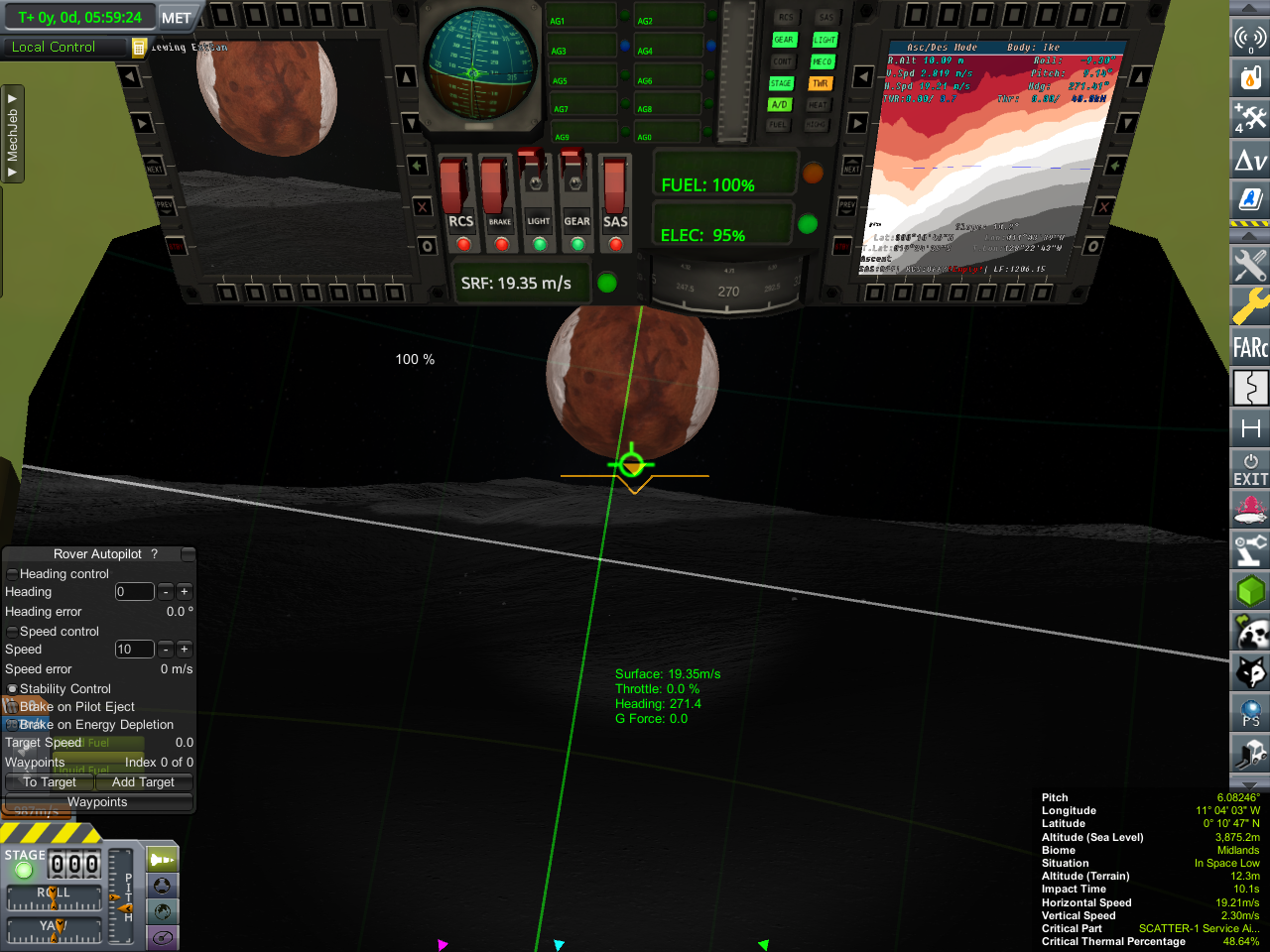Image resolution: width=1270 pixels, height=952 pixels.
Task: Open the blueprint rocket toolbar icon
Action: [x=1250, y=199]
